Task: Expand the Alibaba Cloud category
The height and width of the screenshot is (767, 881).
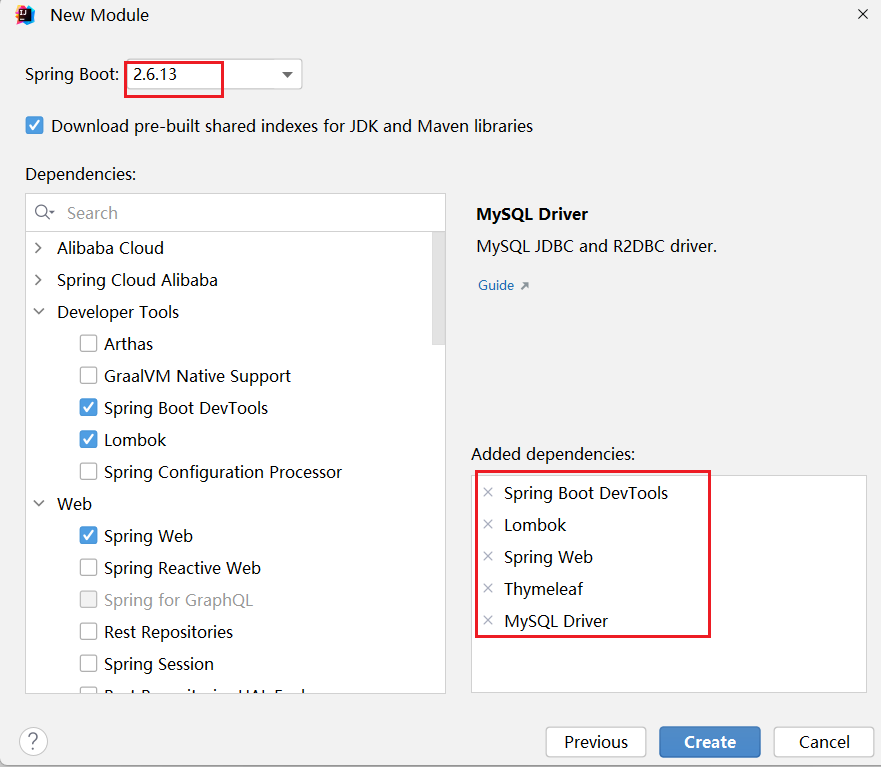Action: point(38,248)
